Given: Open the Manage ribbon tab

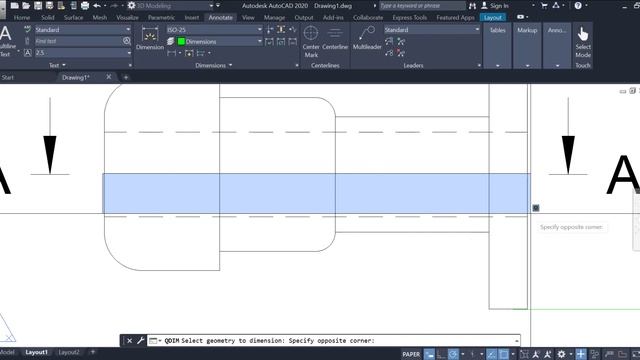Looking at the screenshot, I should [274, 18].
